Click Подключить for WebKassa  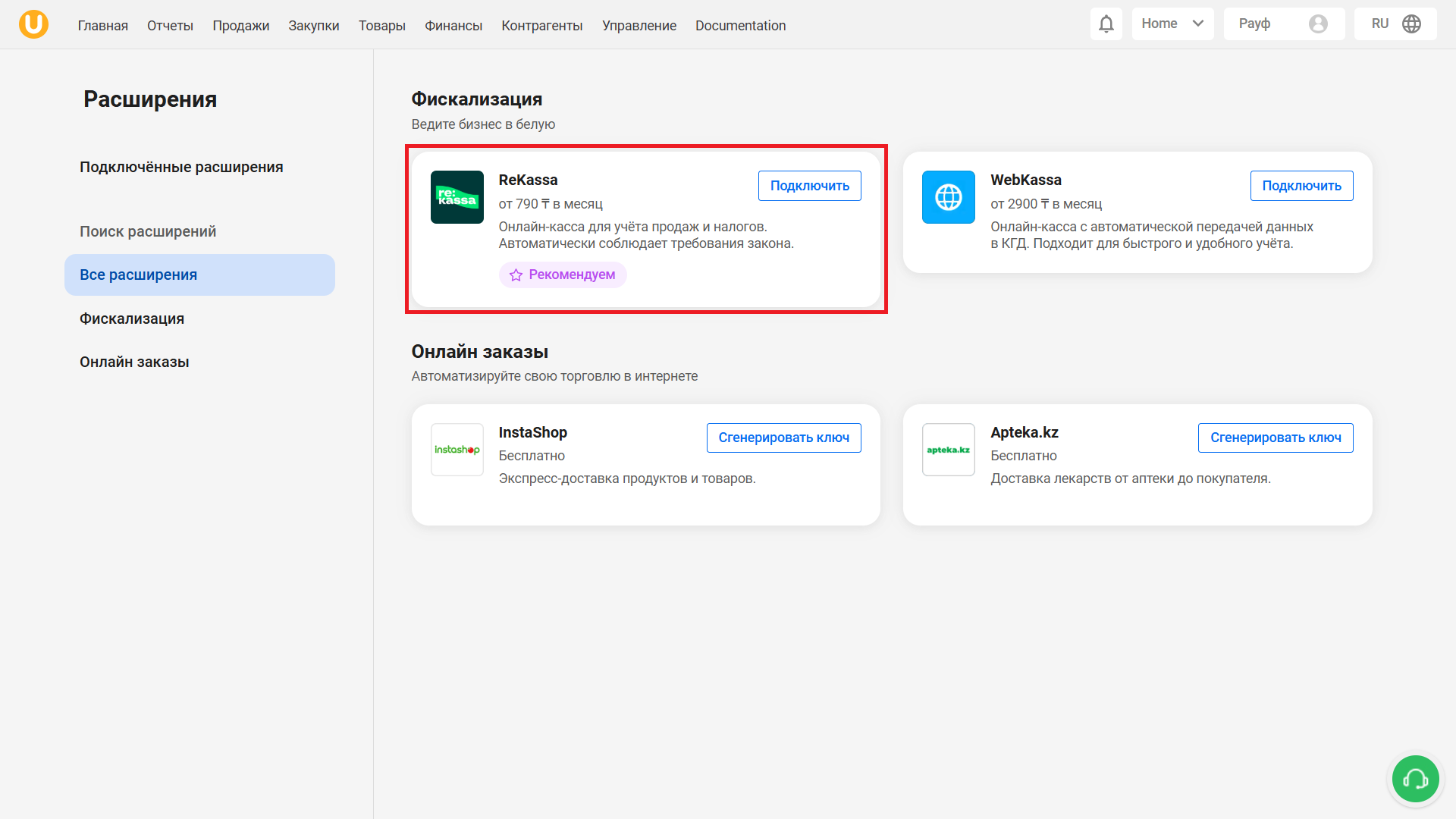point(1301,186)
